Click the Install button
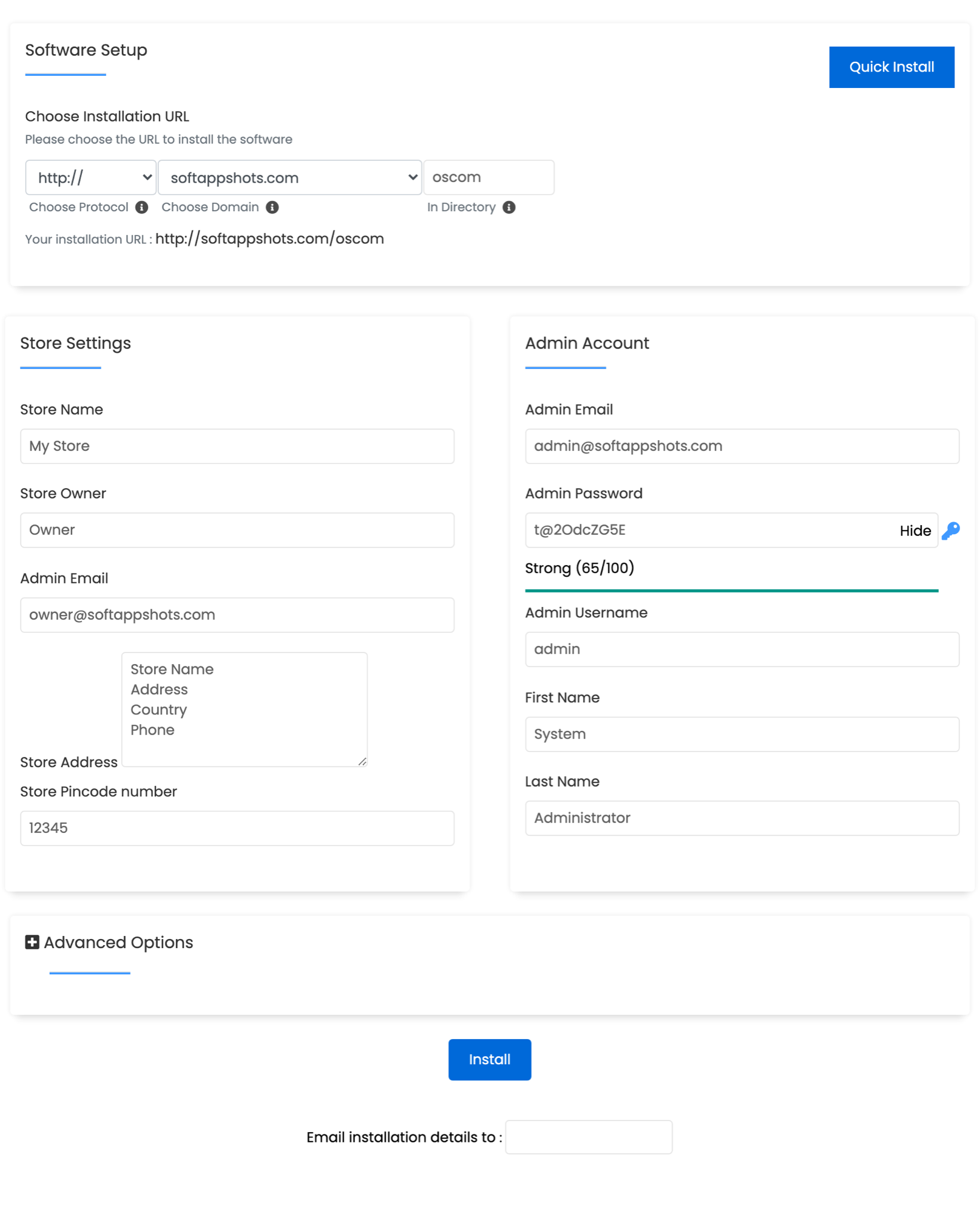The image size is (980, 1214). click(489, 1059)
